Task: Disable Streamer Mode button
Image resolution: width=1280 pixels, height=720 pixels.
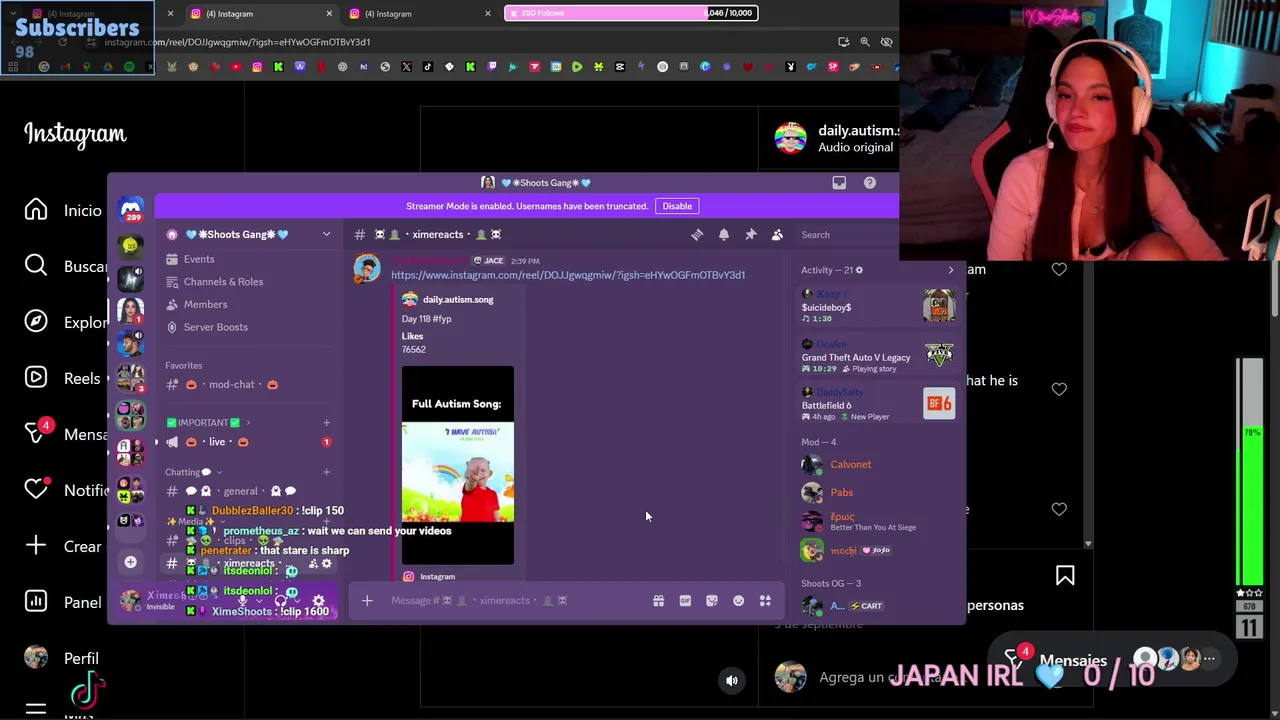Action: click(677, 206)
